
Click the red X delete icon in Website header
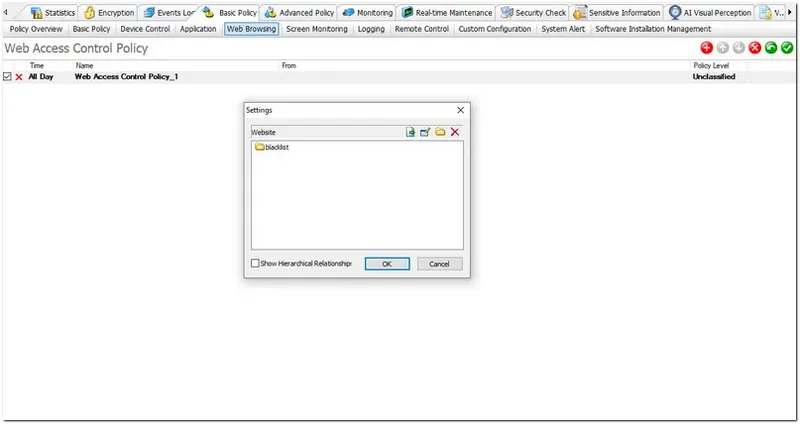point(455,132)
